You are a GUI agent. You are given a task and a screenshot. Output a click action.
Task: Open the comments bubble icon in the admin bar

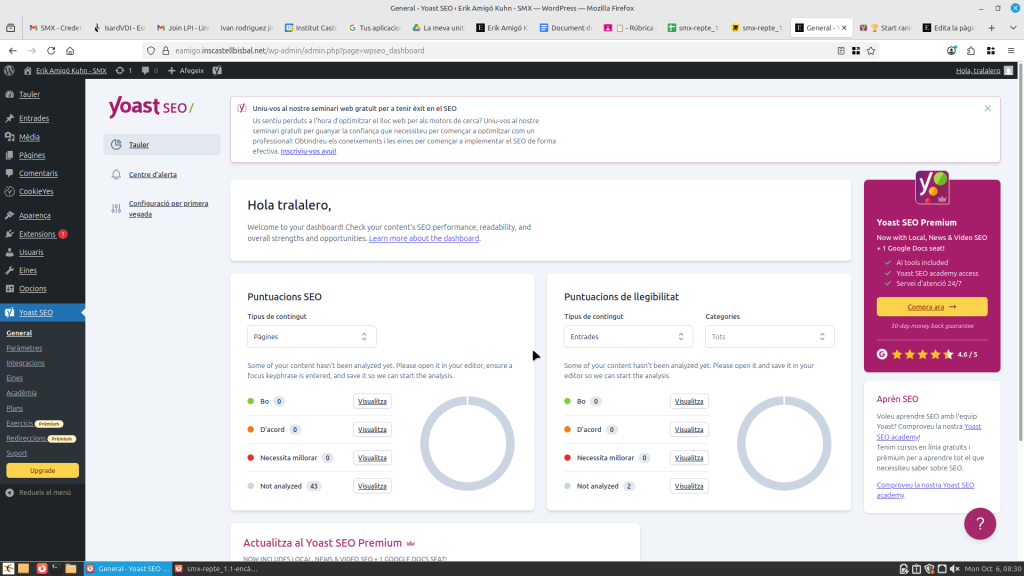coord(145,70)
